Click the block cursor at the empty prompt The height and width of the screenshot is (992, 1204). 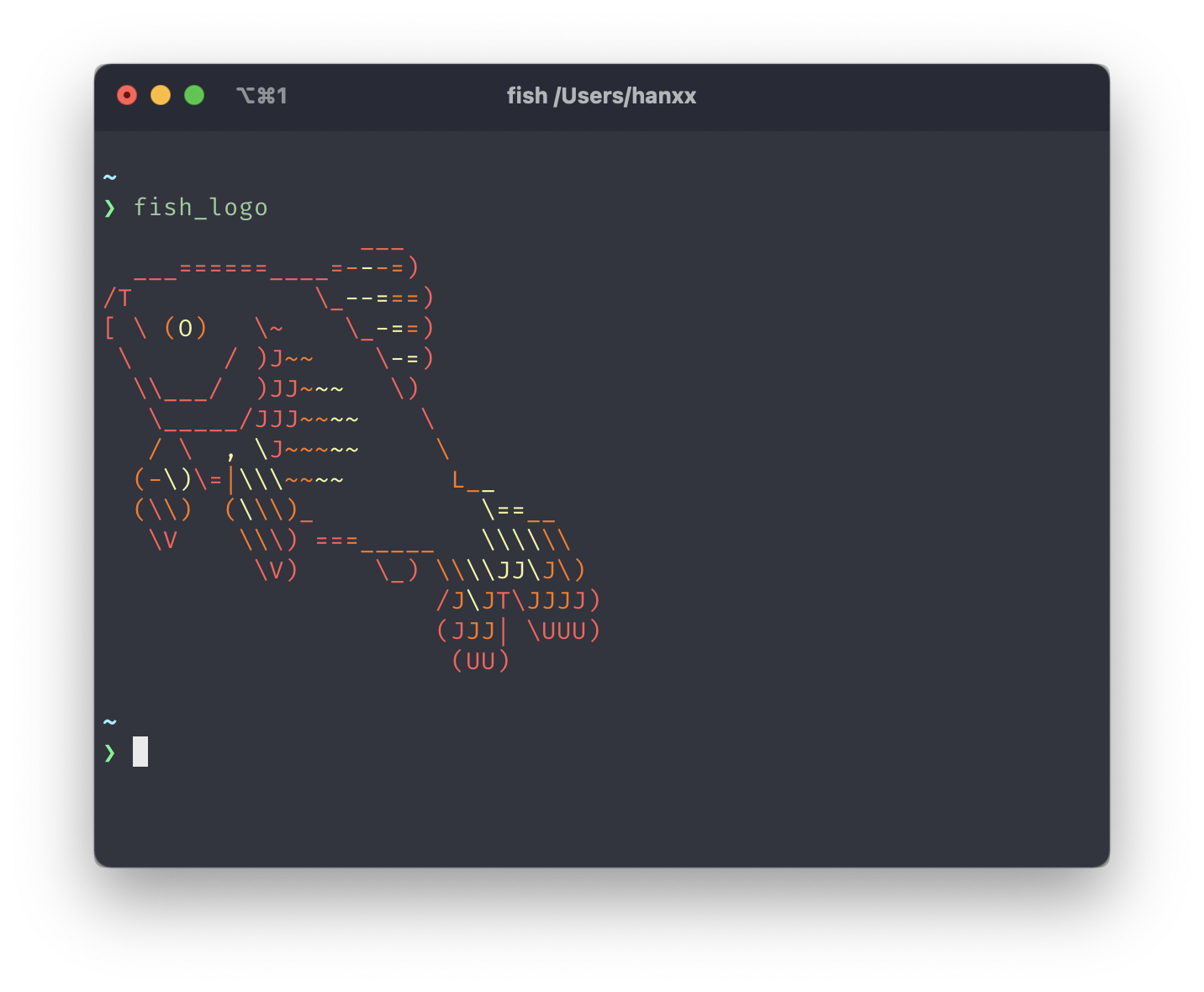140,752
